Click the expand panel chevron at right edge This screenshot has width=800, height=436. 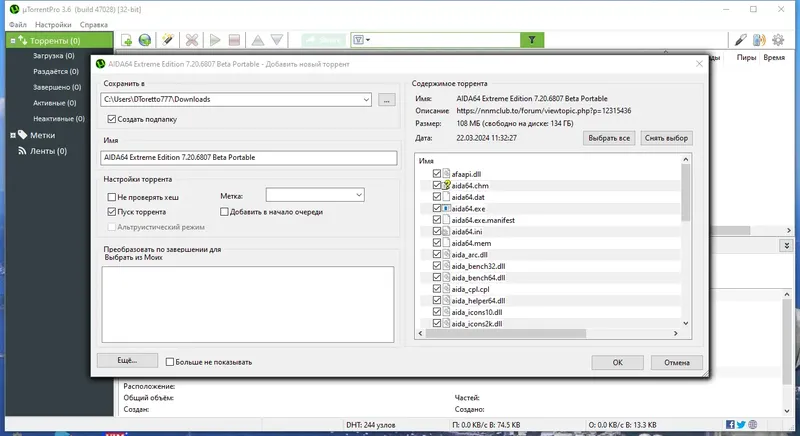tap(786, 246)
